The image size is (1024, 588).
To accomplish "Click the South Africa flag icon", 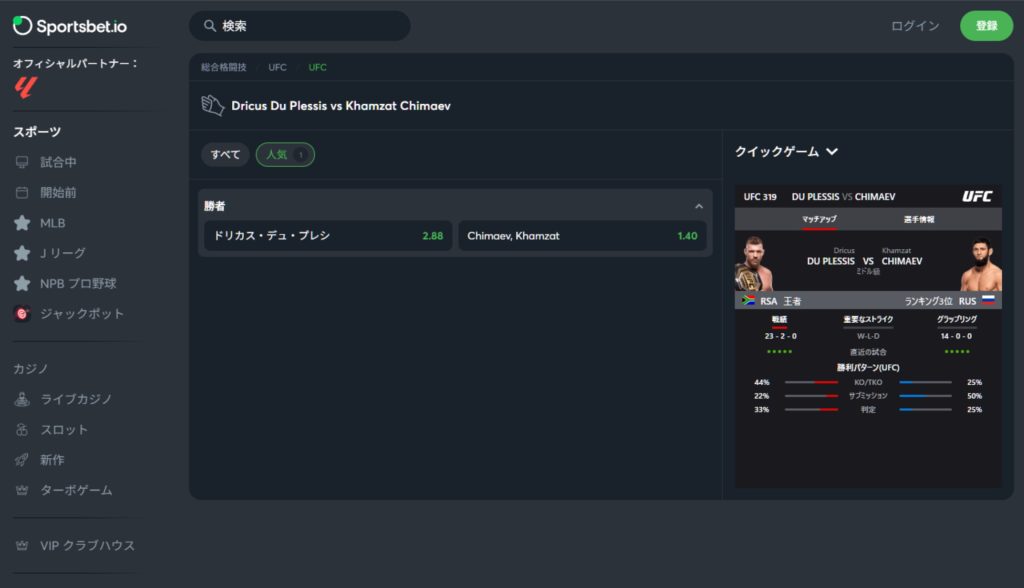I will (x=748, y=301).
